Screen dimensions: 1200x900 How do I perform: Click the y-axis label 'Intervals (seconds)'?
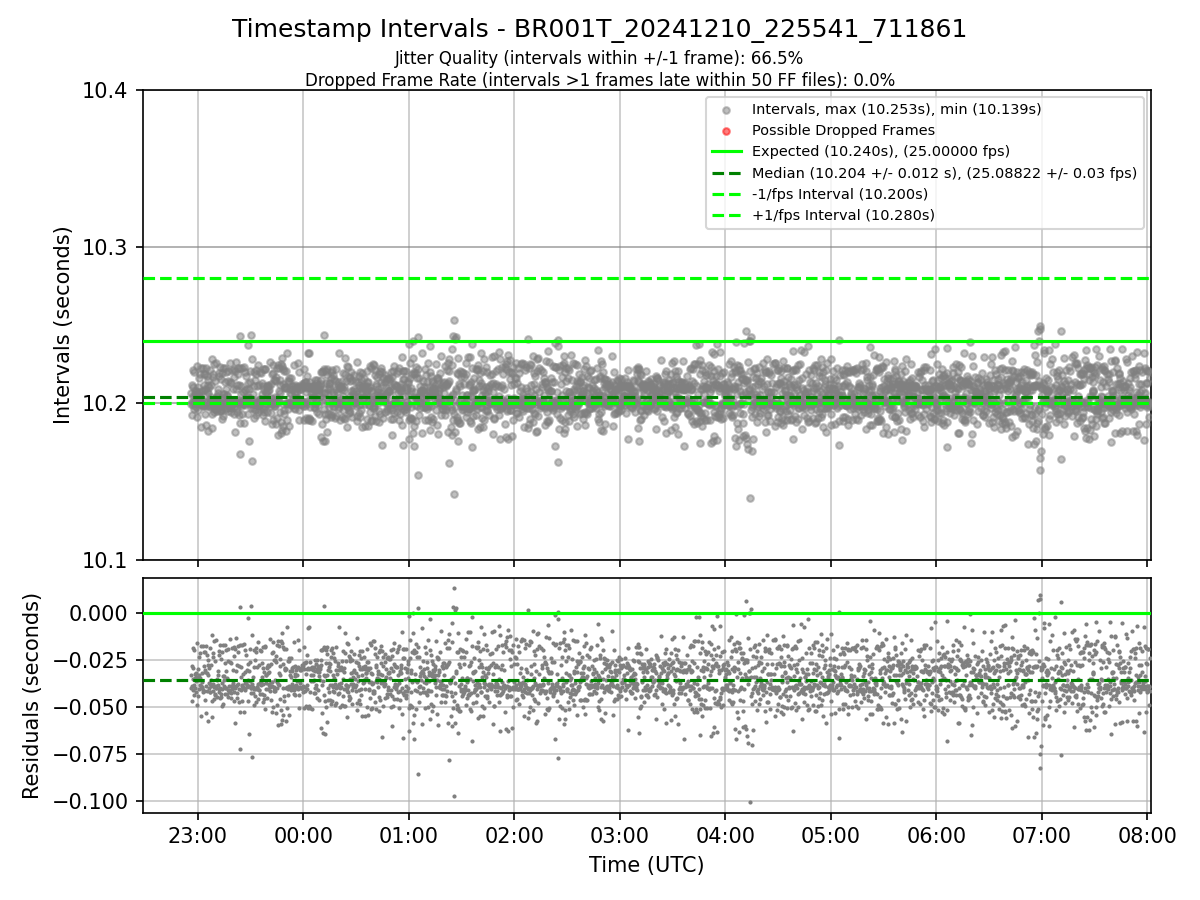(x=63, y=325)
